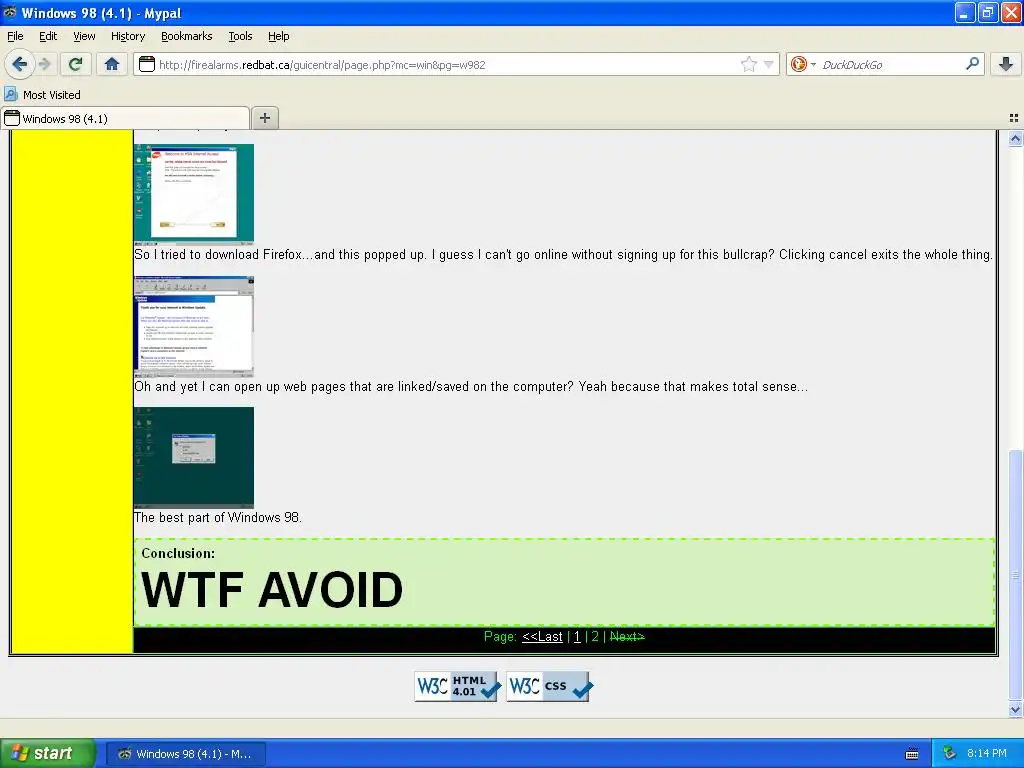Click the keyboard icon in taskbar
The image size is (1024, 768).
(x=912, y=754)
